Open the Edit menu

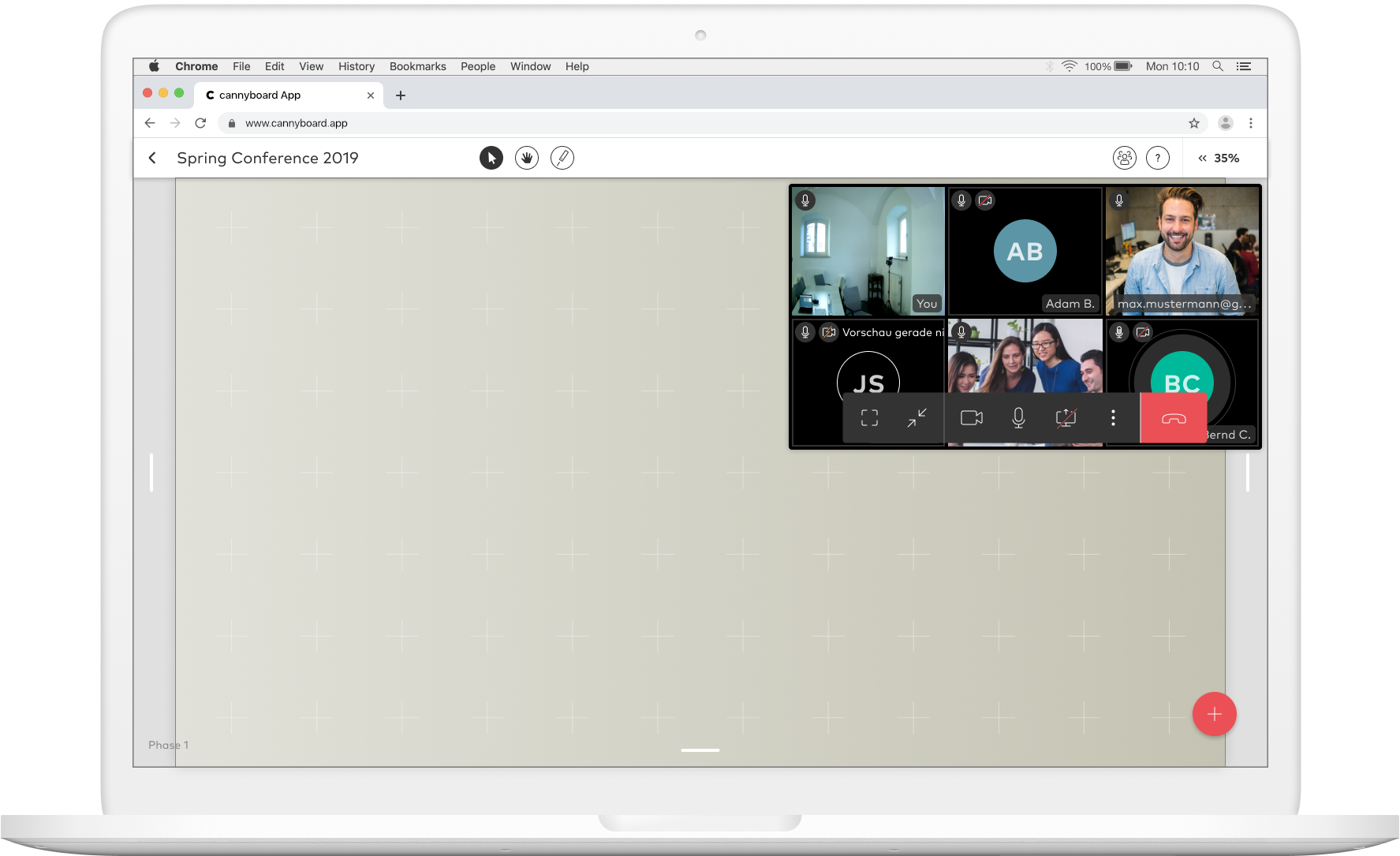coord(274,66)
